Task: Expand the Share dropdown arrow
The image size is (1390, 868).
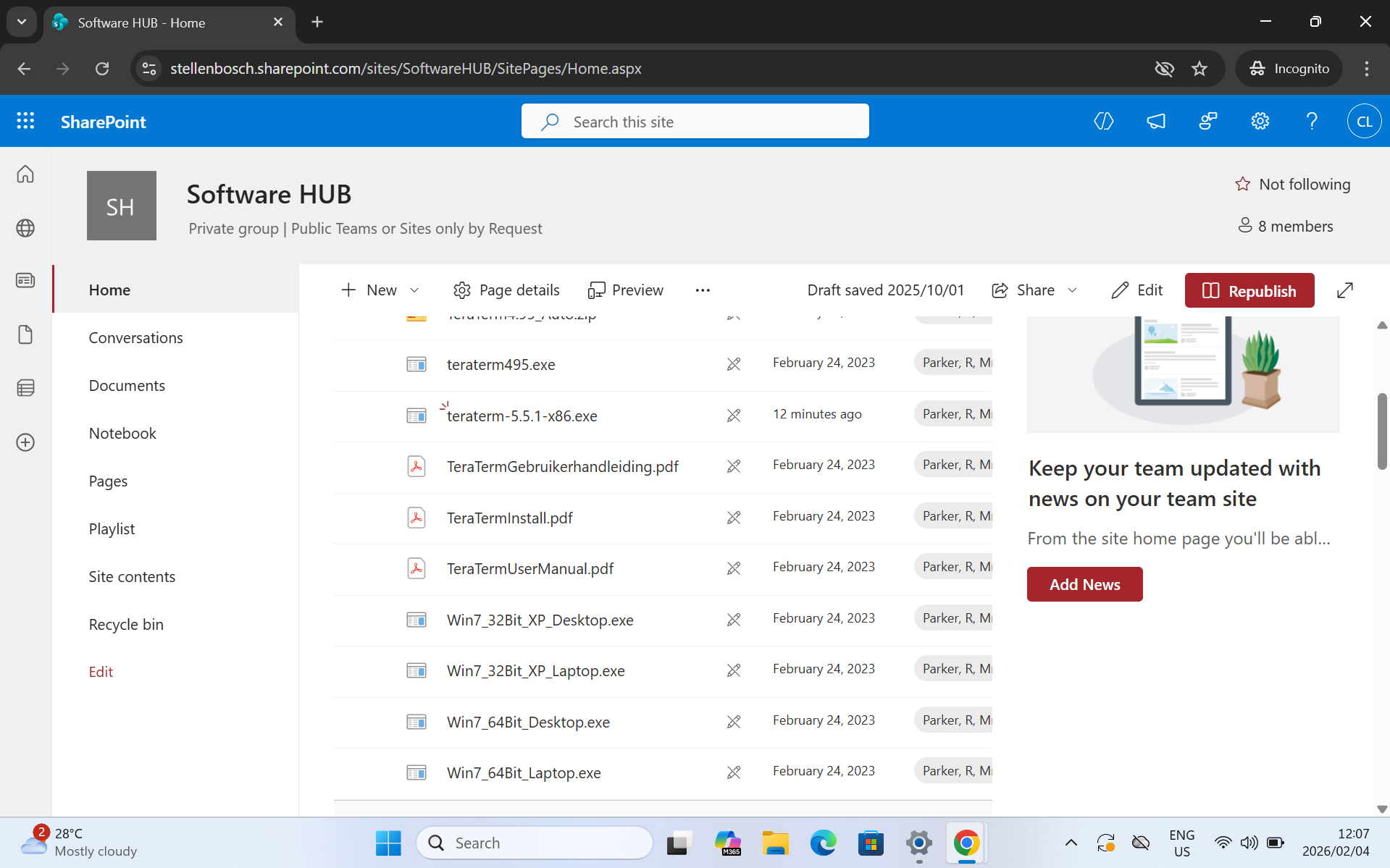Action: [x=1072, y=290]
